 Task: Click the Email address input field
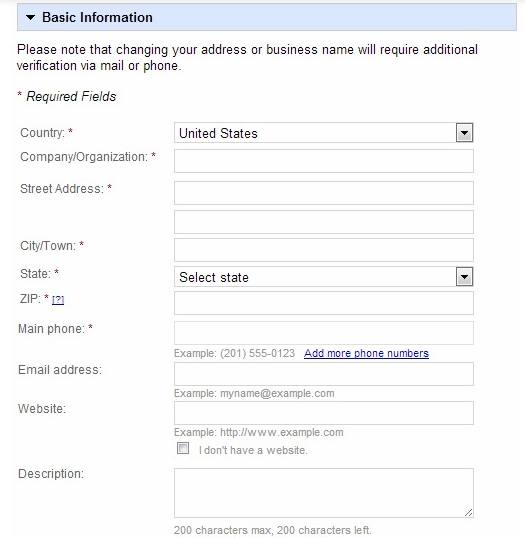pos(324,374)
